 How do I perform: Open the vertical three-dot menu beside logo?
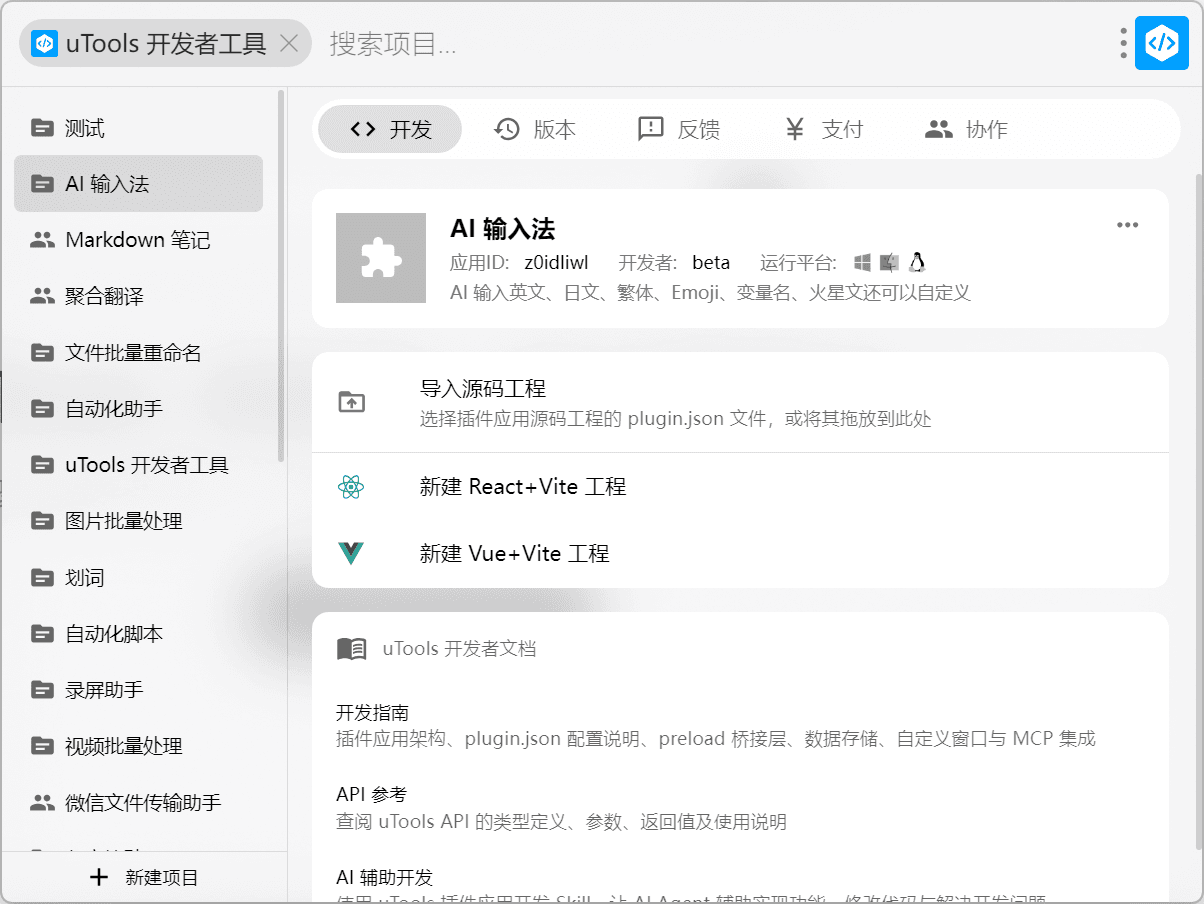coord(1124,43)
